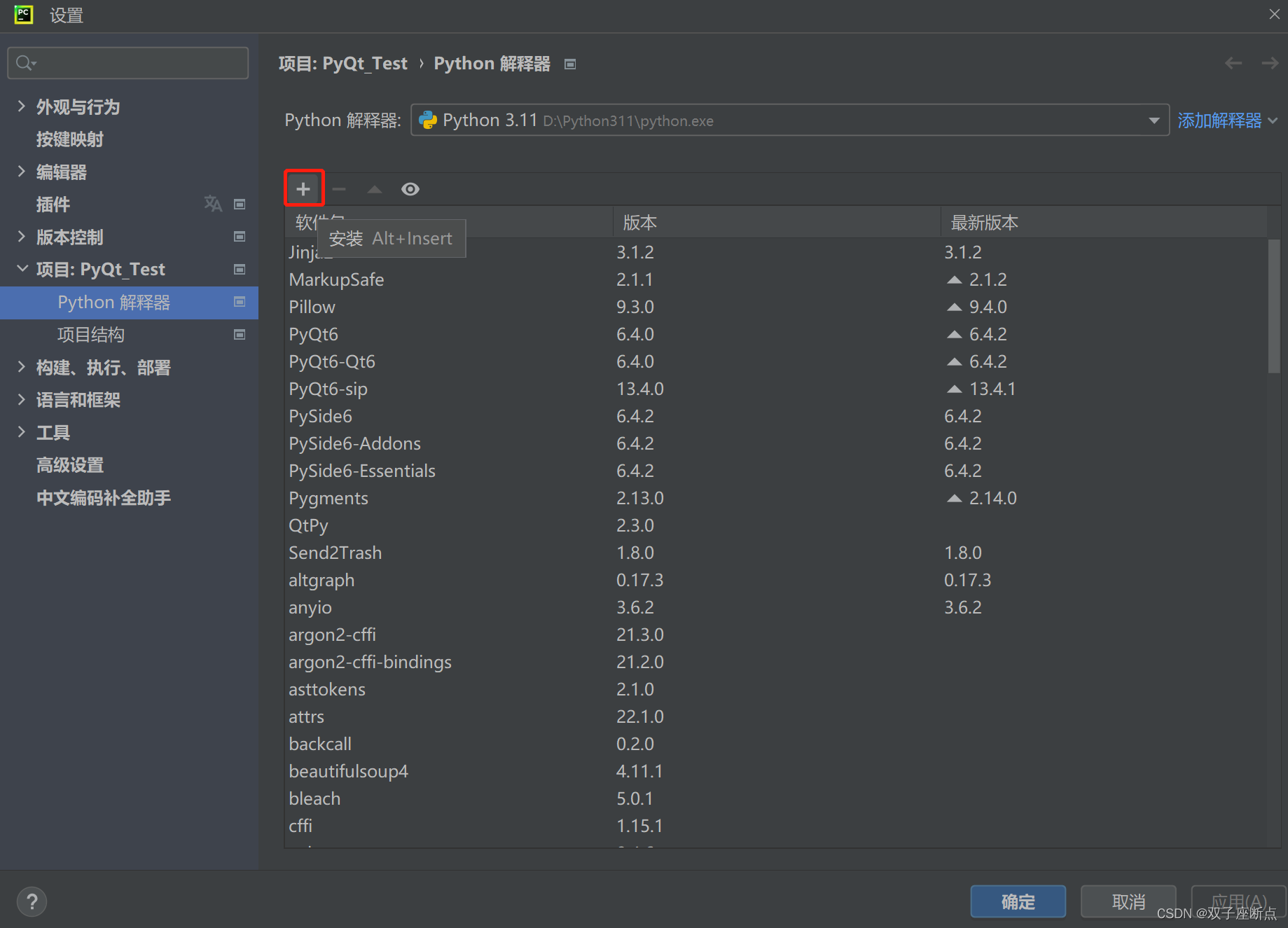Click the package list vertical scrollbar

click(x=1274, y=306)
